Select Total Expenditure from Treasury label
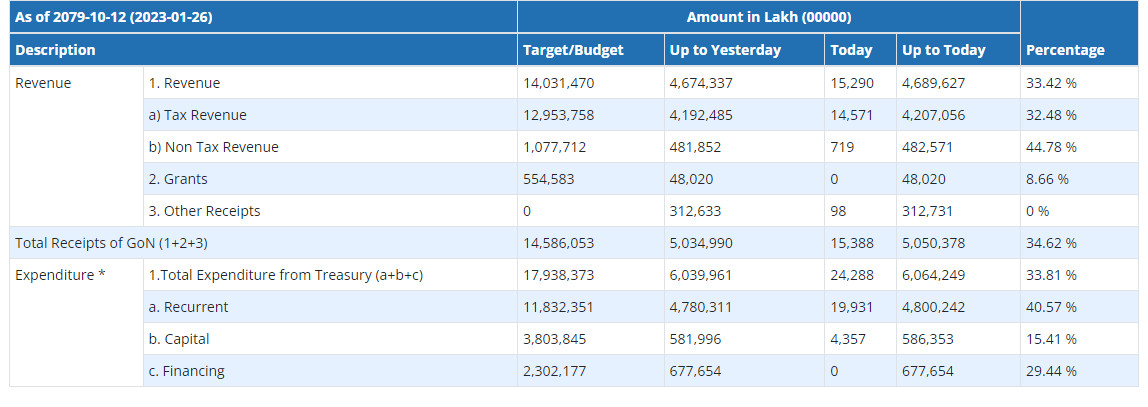1148x407 pixels. pyautogui.click(x=285, y=275)
